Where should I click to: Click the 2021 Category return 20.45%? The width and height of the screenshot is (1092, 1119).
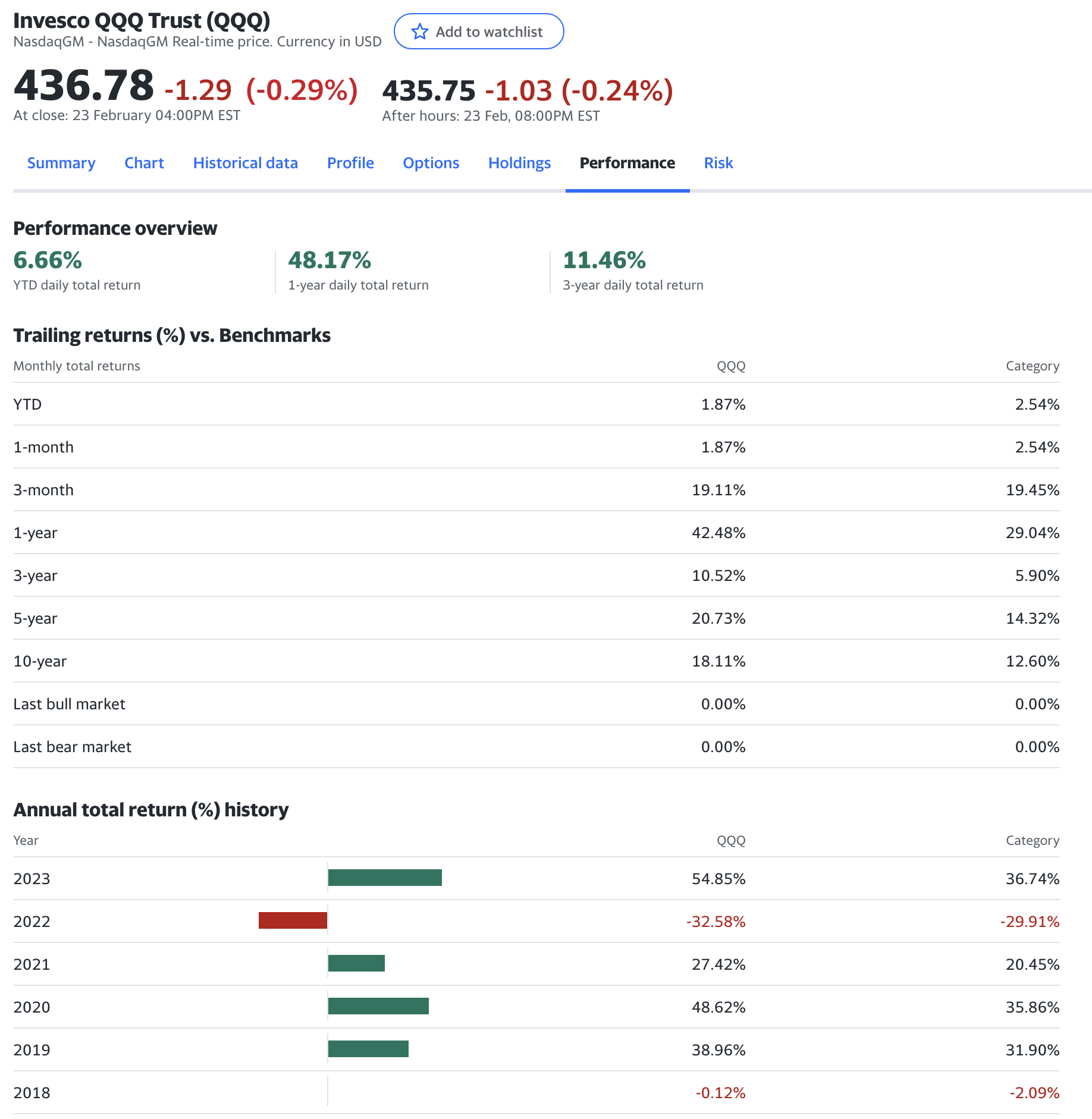[x=1033, y=964]
